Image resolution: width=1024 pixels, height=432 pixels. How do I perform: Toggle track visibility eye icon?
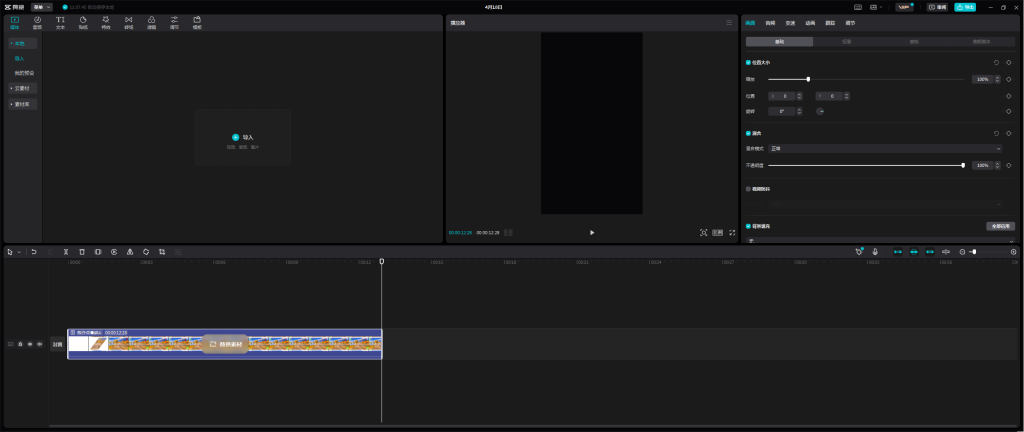tap(29, 344)
